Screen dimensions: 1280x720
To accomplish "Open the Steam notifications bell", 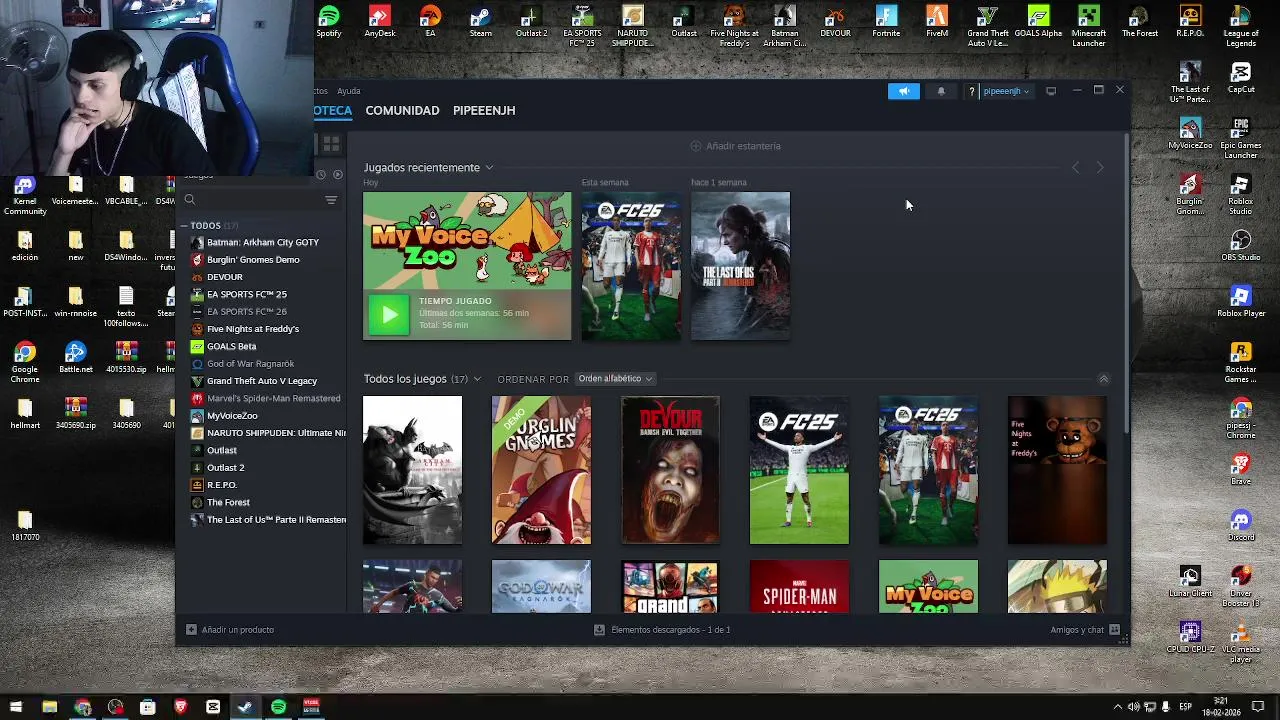I will click(x=940, y=91).
